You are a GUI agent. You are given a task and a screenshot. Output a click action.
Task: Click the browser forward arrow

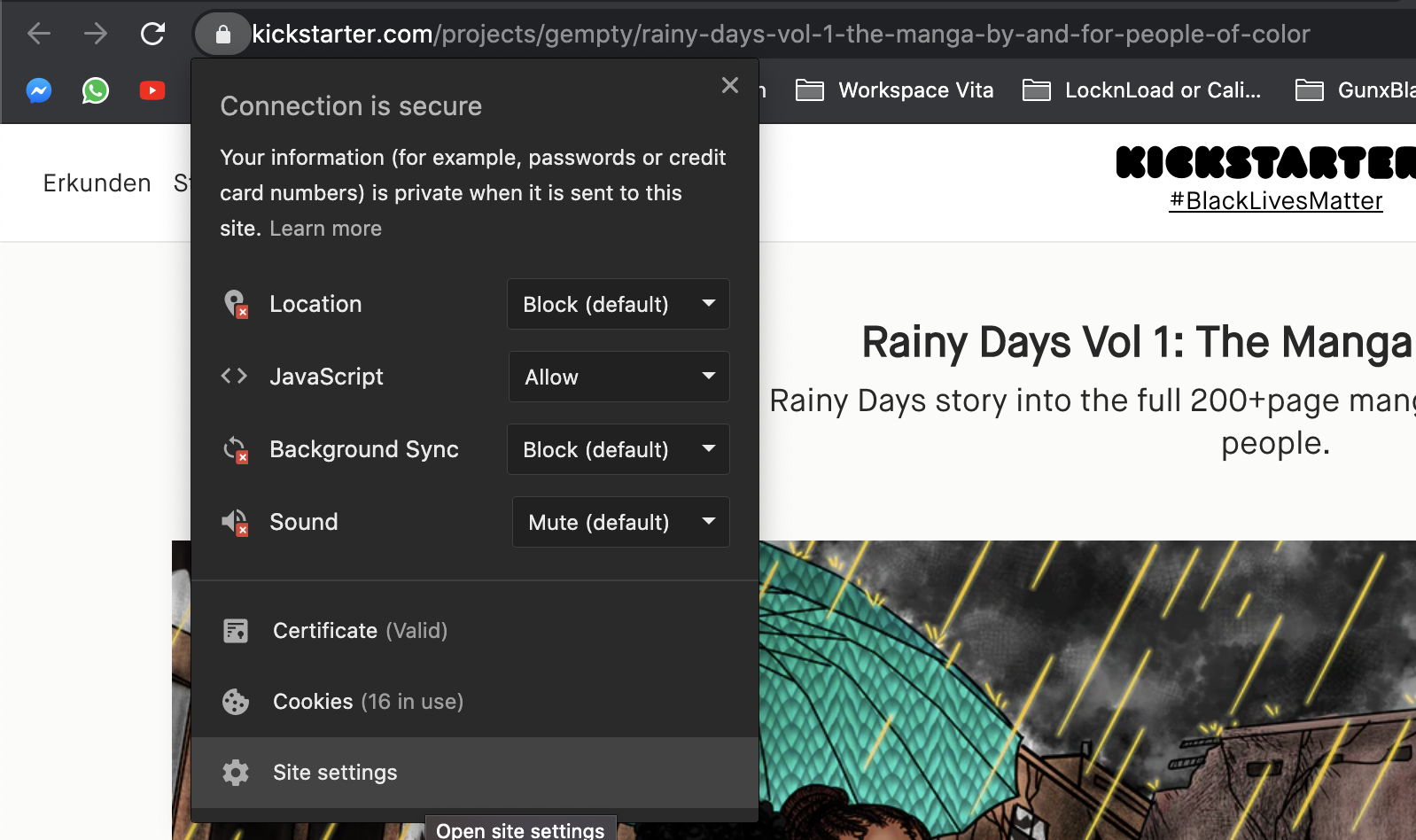pos(96,34)
